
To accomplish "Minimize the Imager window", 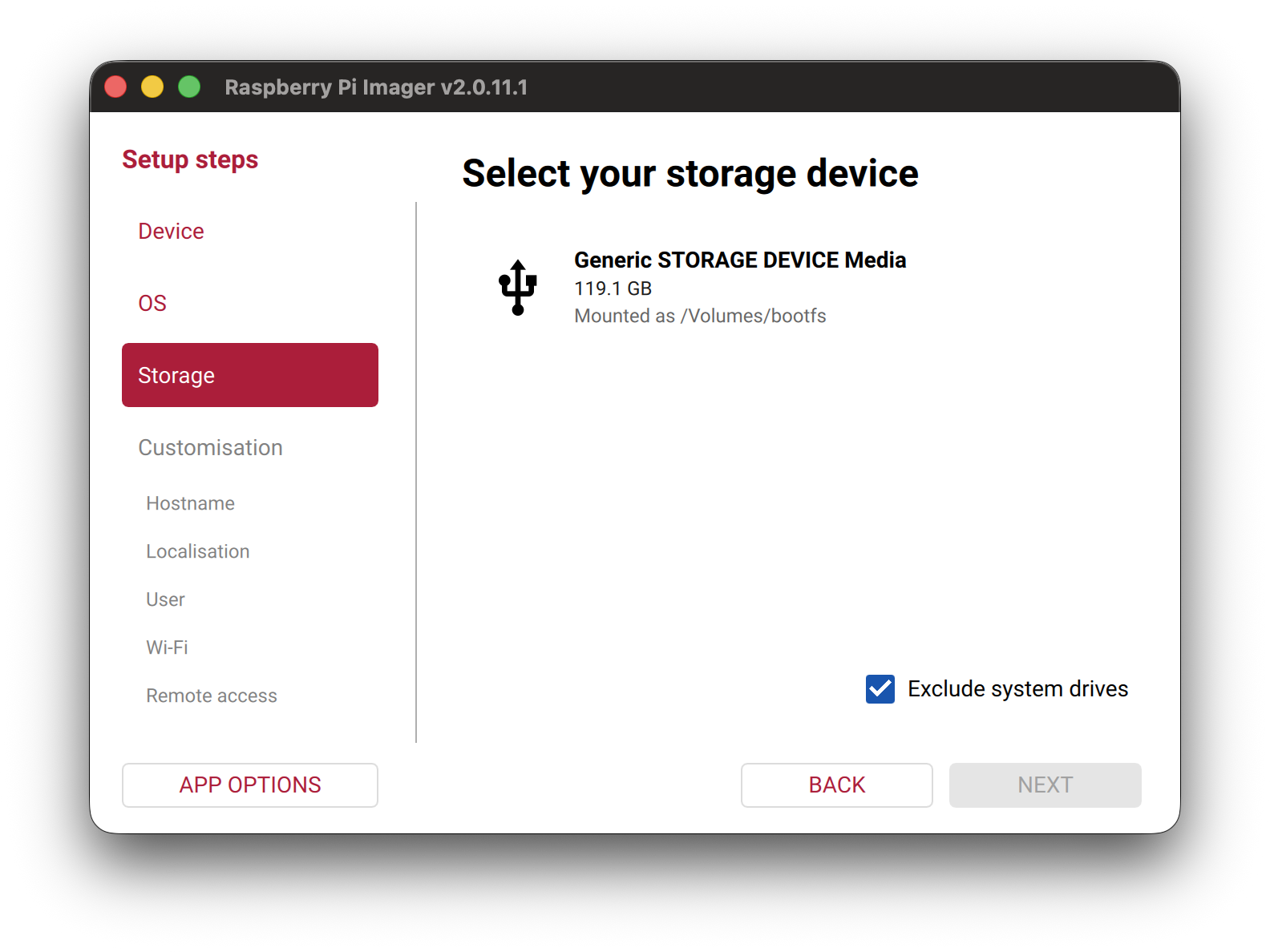I will 152,87.
